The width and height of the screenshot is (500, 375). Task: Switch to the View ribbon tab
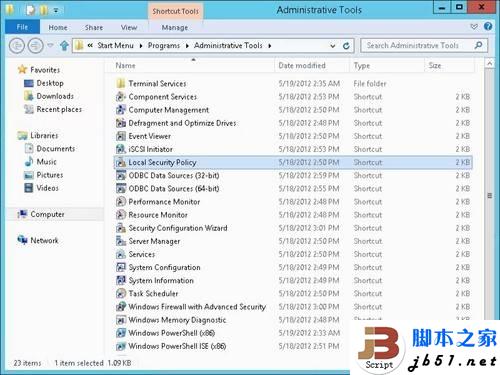pyautogui.click(x=129, y=27)
